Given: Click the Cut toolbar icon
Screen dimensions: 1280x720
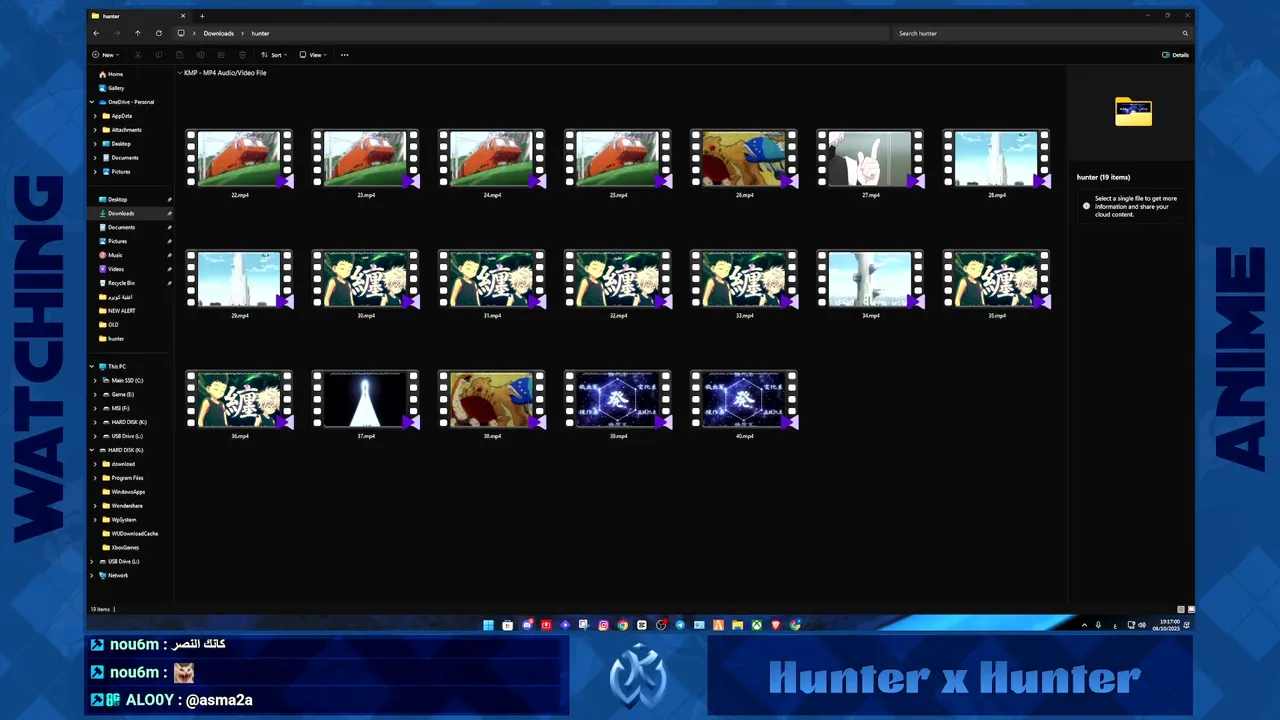Looking at the screenshot, I should 137,55.
